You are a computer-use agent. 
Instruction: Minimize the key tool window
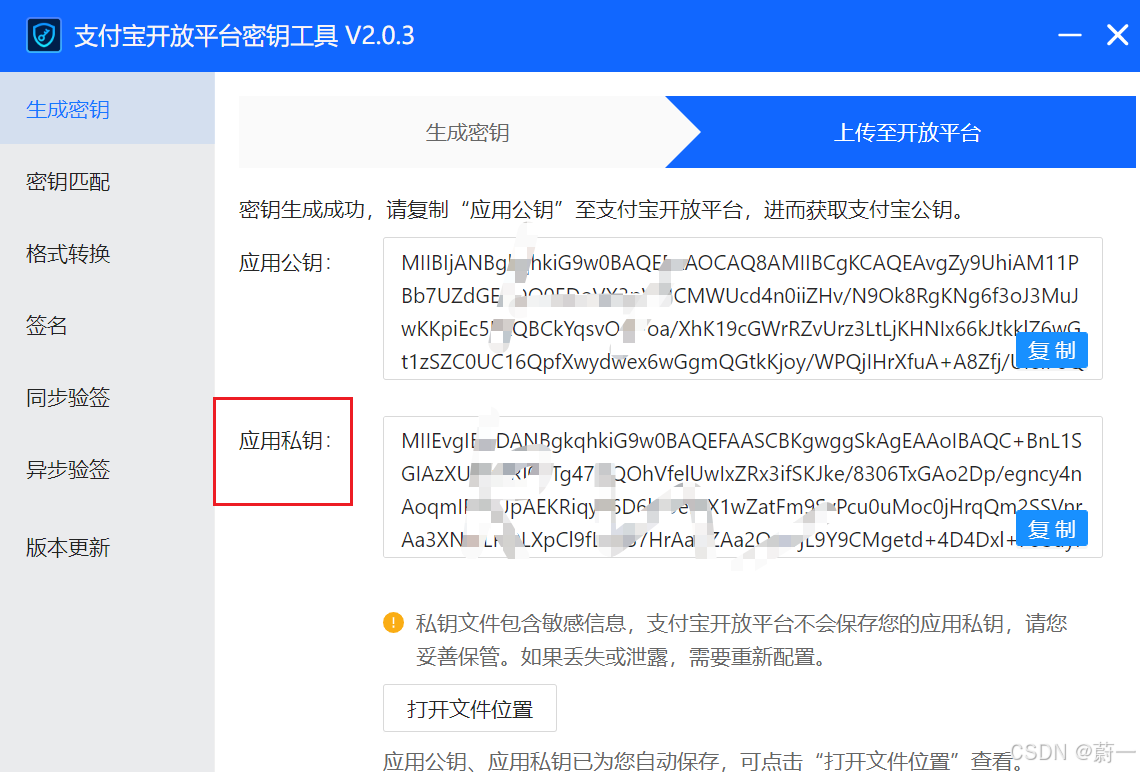[1069, 35]
